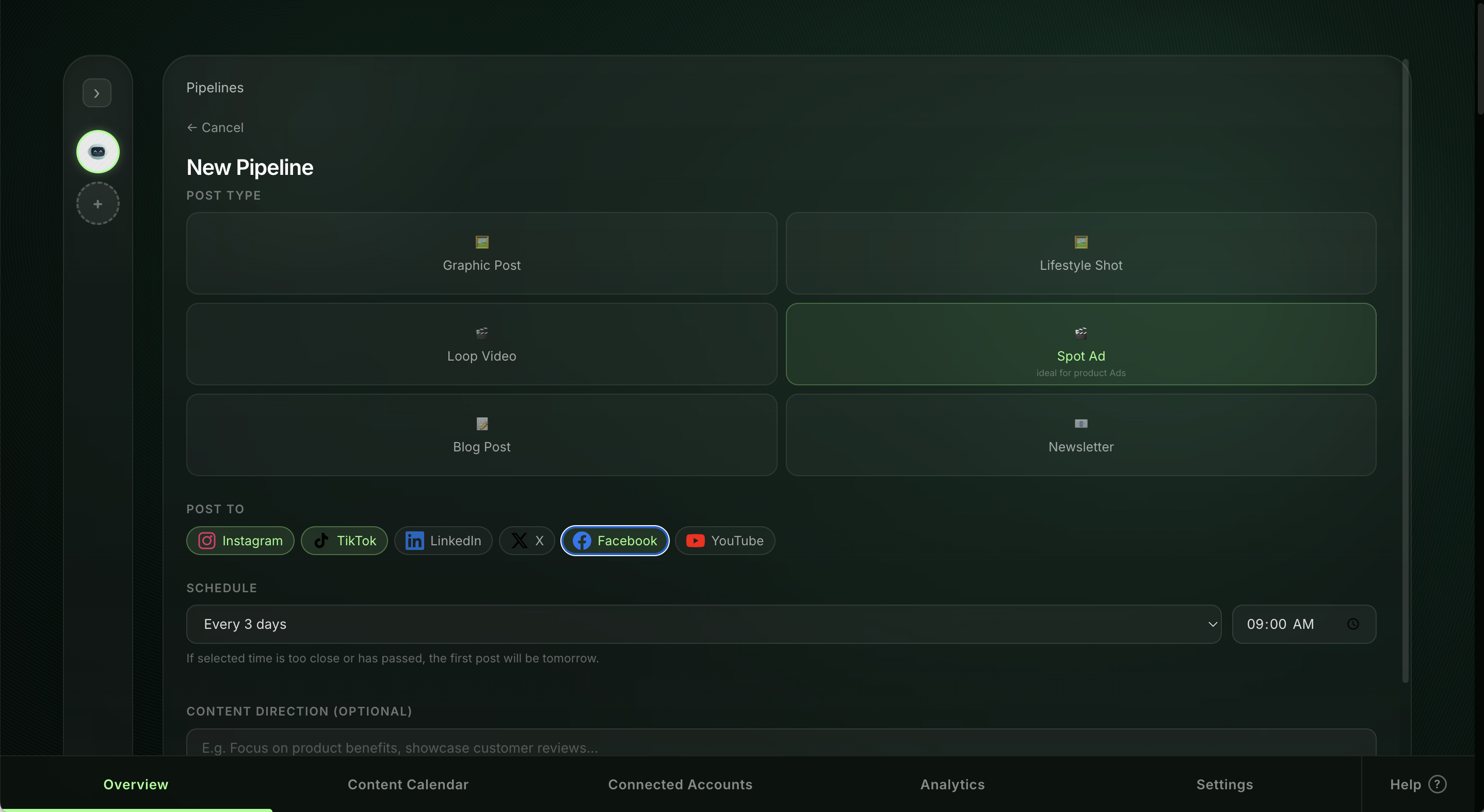
Task: Click the dashed plus add-brand icon
Action: click(98, 204)
